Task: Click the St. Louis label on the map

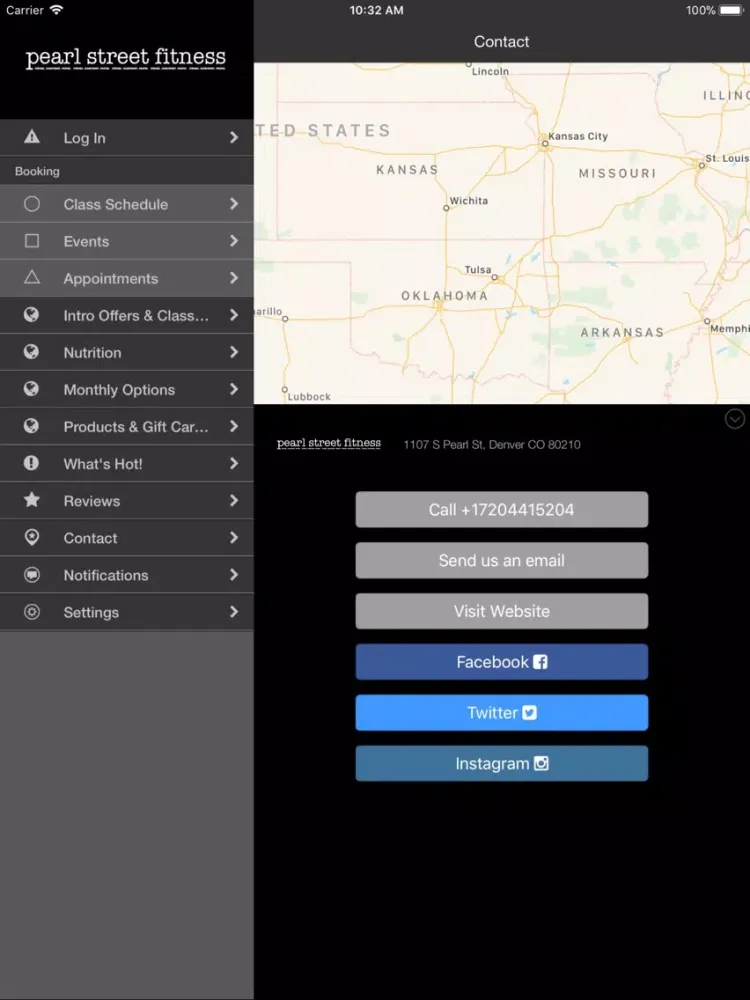Action: (726, 158)
